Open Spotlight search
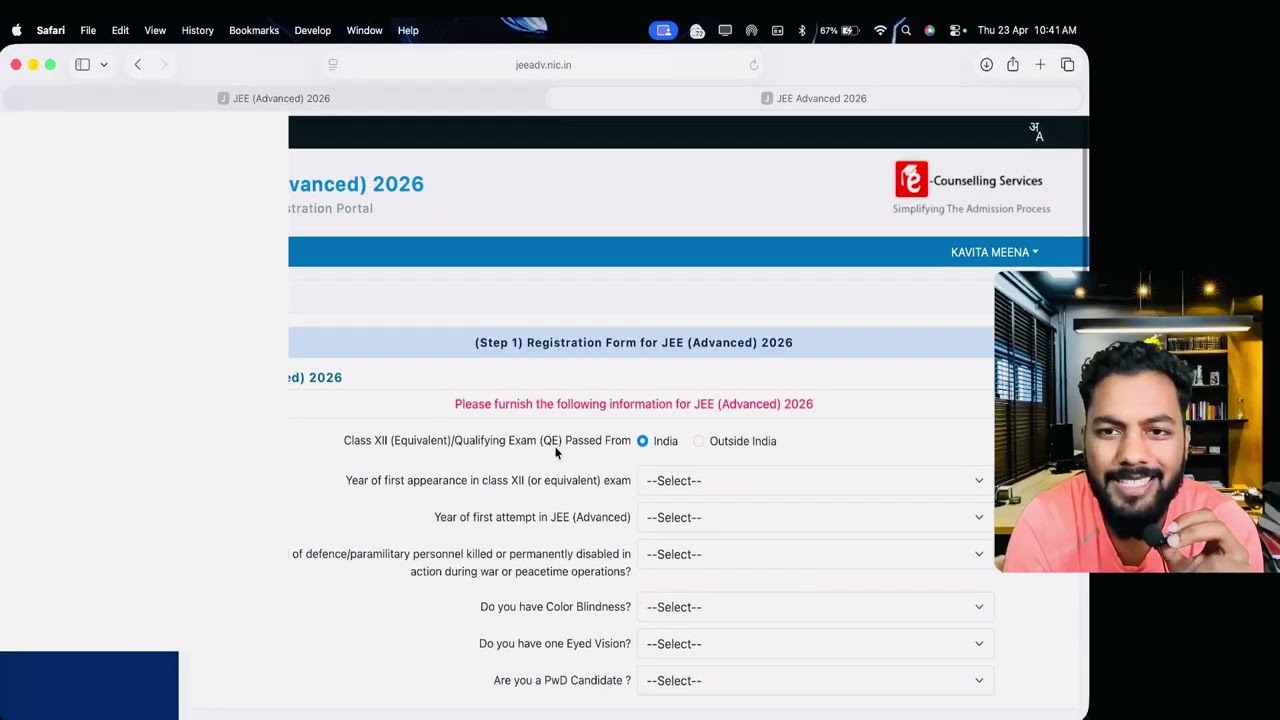 point(906,30)
